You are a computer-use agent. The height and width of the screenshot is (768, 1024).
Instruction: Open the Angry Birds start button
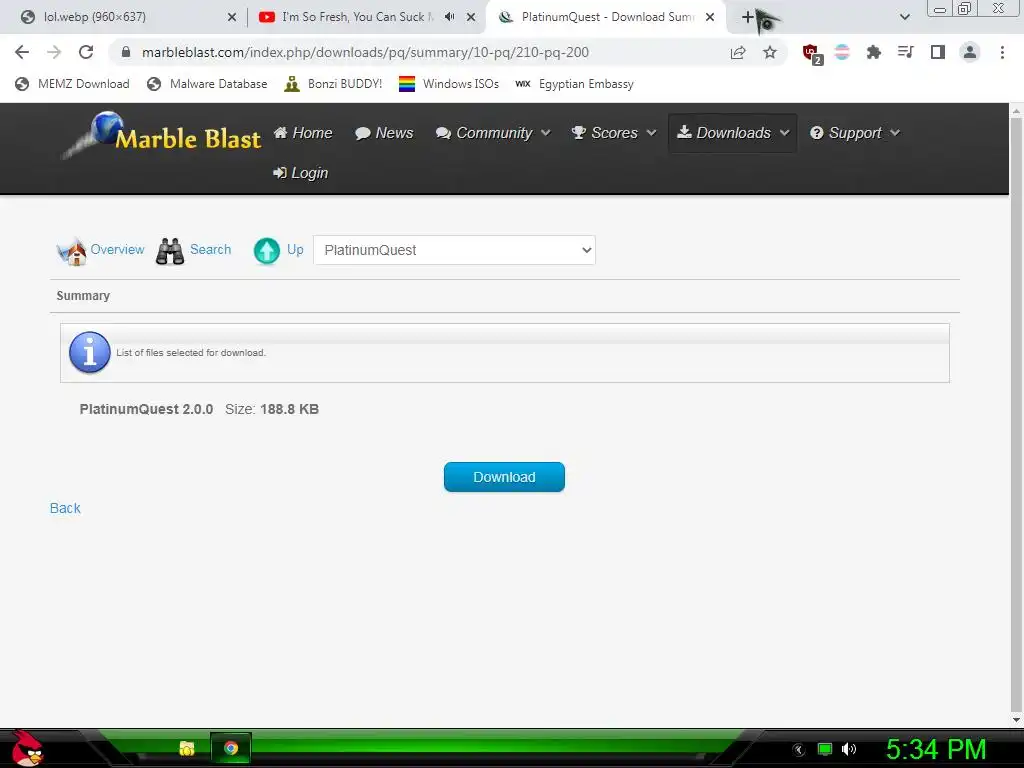(x=26, y=748)
